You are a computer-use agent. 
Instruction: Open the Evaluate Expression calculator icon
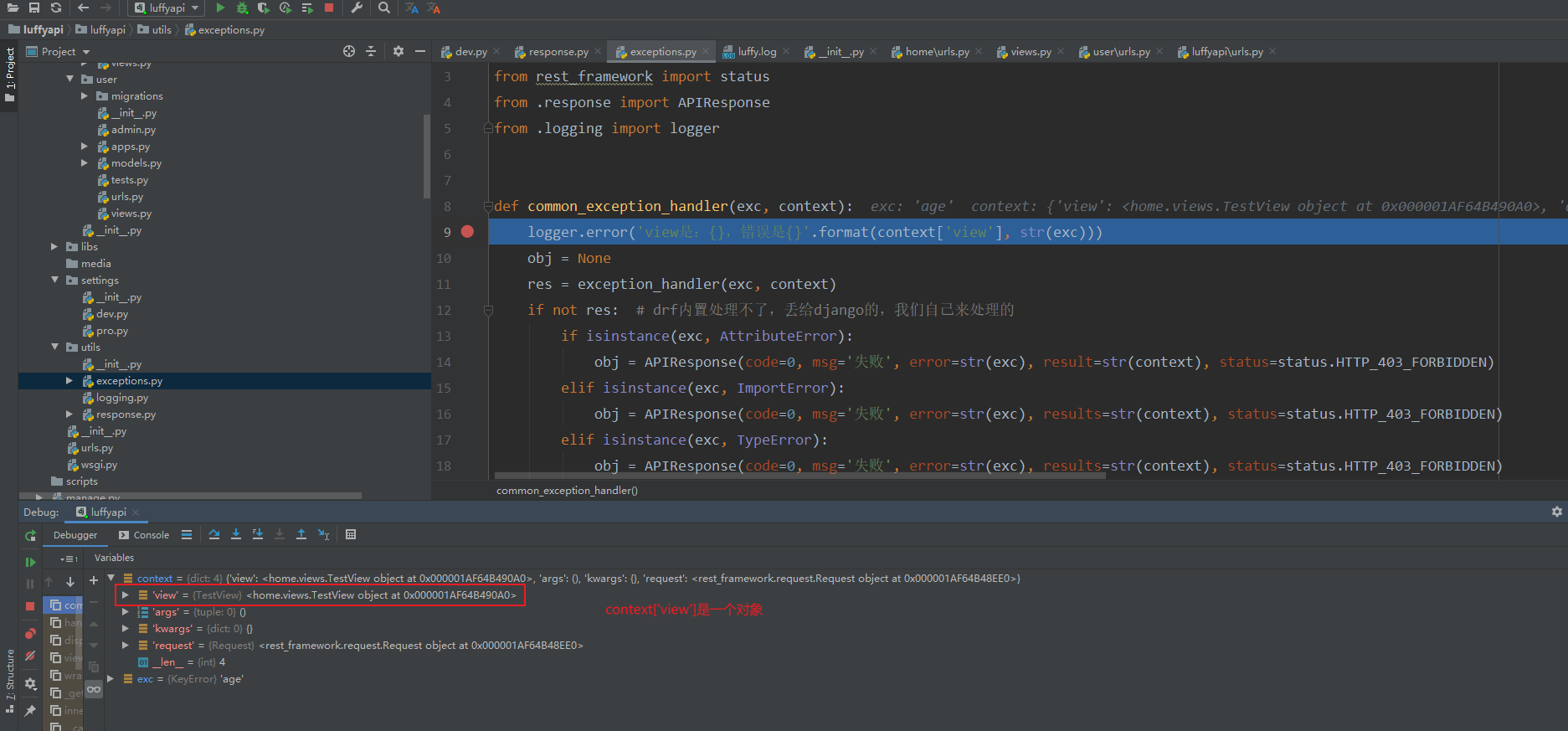point(351,535)
